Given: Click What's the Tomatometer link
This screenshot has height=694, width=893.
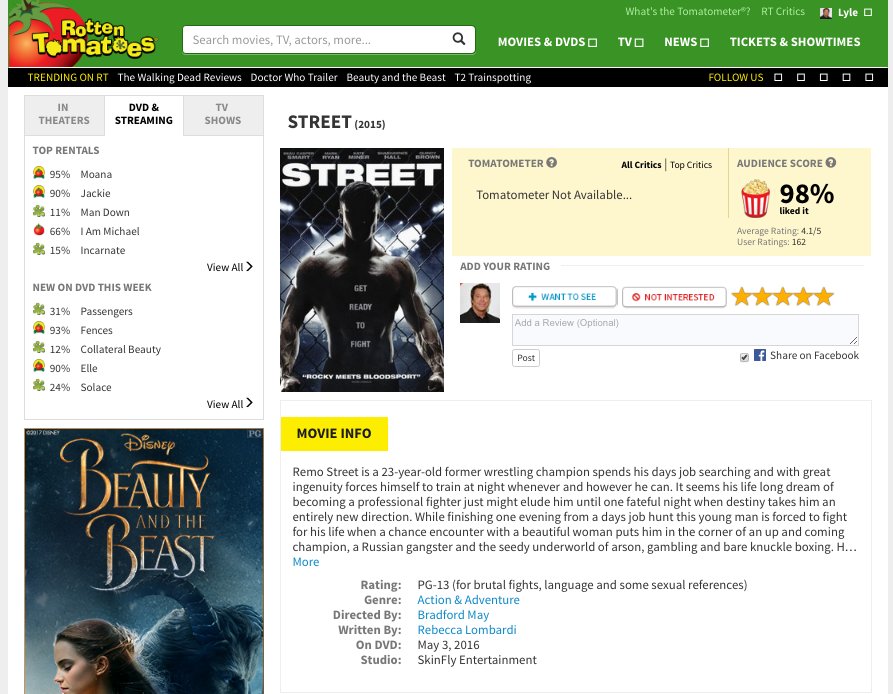Looking at the screenshot, I should [x=687, y=11].
